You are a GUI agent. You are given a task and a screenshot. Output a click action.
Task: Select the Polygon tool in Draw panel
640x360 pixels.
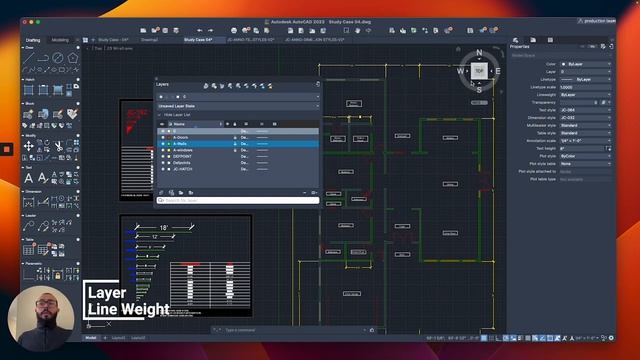tap(73, 58)
